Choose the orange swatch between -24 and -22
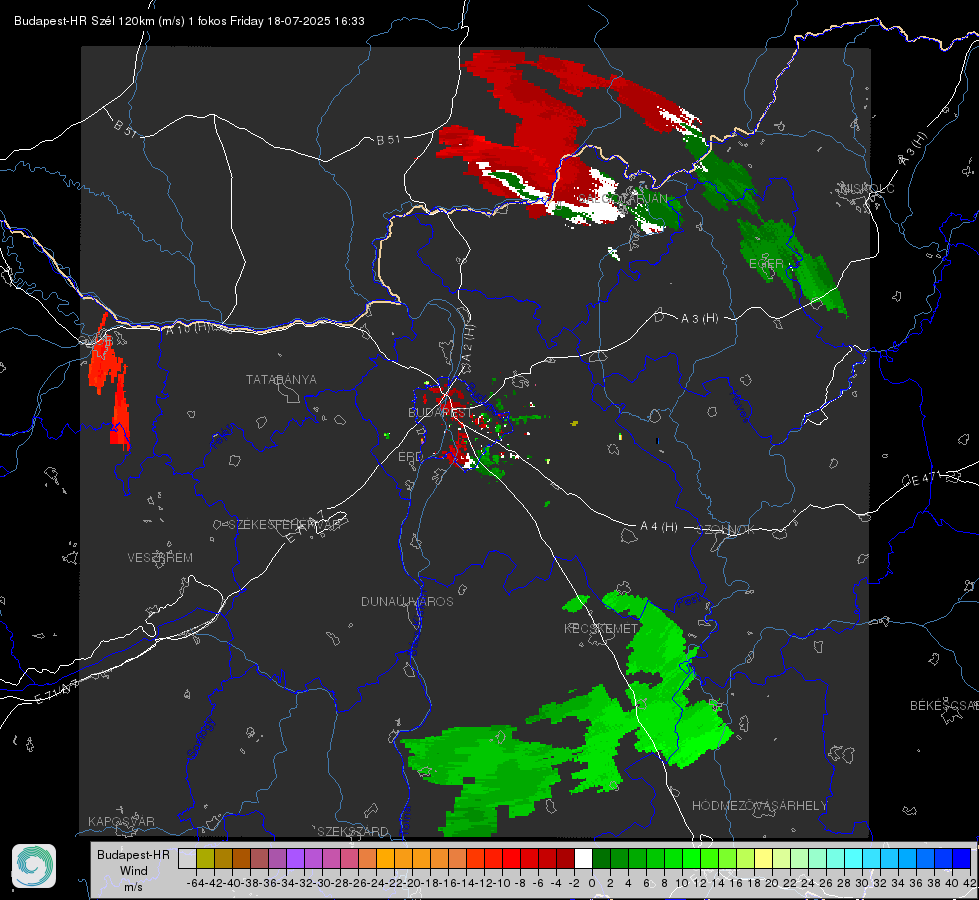Screen dimensions: 979x900 pyautogui.click(x=385, y=858)
